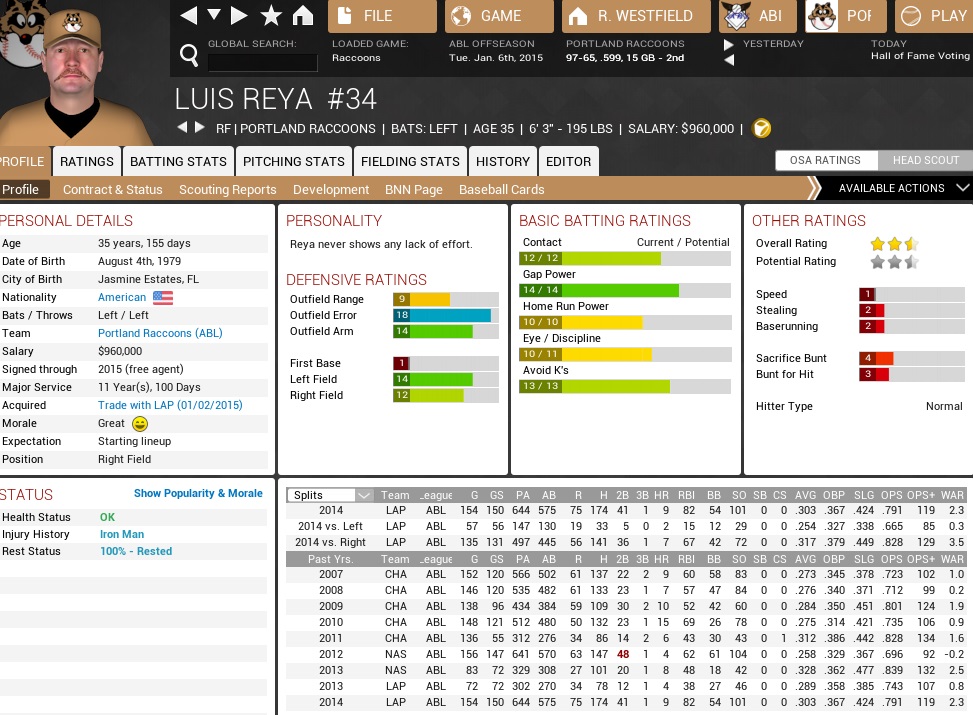This screenshot has width=973, height=715.
Task: Open the Batting Stats tab
Action: tap(178, 161)
